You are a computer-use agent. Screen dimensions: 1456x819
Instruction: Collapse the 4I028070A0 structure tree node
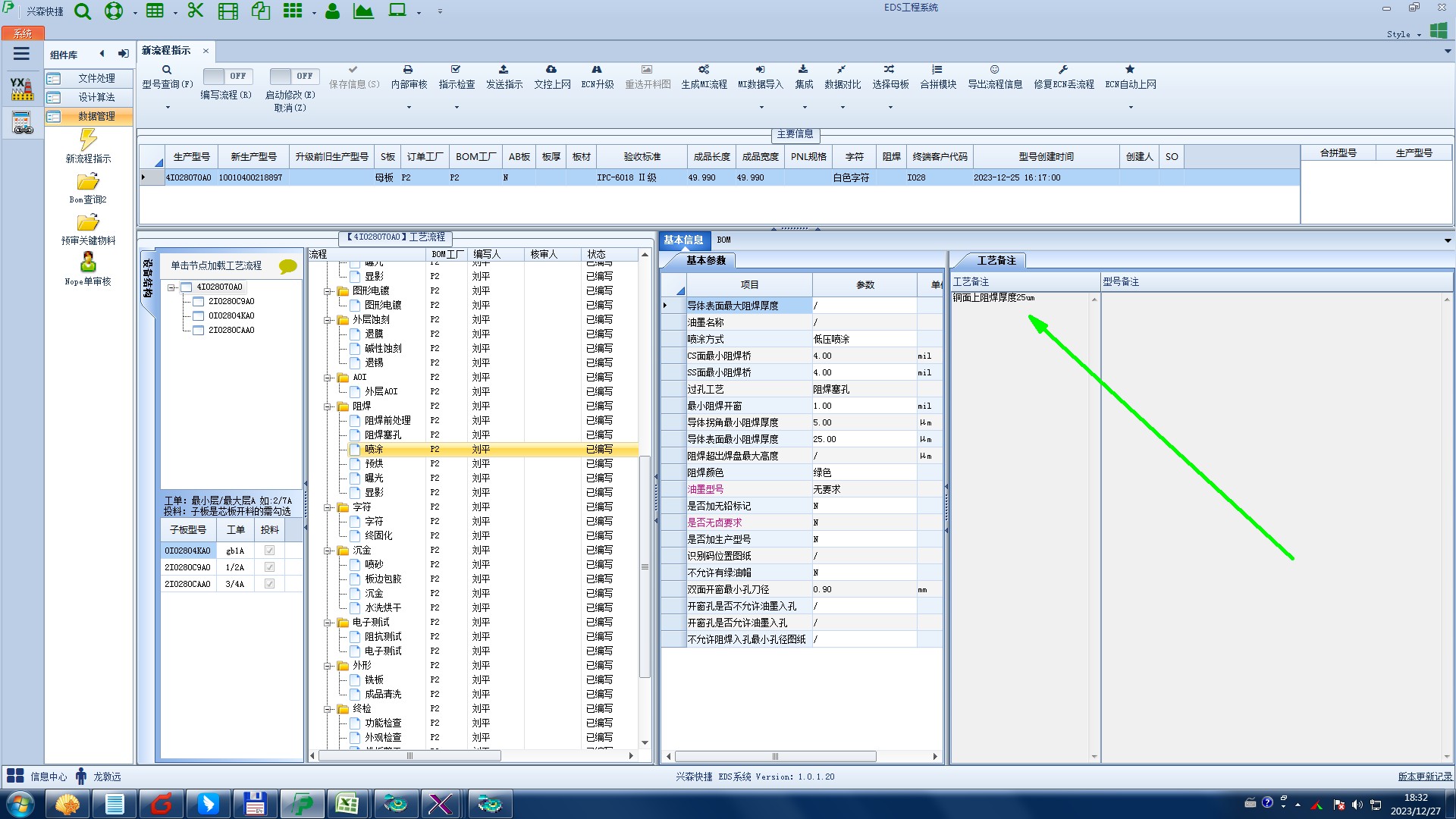[x=171, y=287]
